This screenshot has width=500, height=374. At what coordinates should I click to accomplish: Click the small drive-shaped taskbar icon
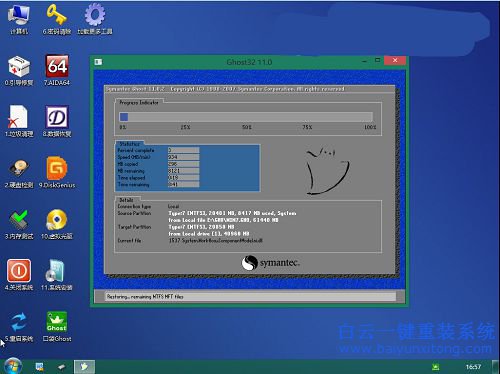61,367
